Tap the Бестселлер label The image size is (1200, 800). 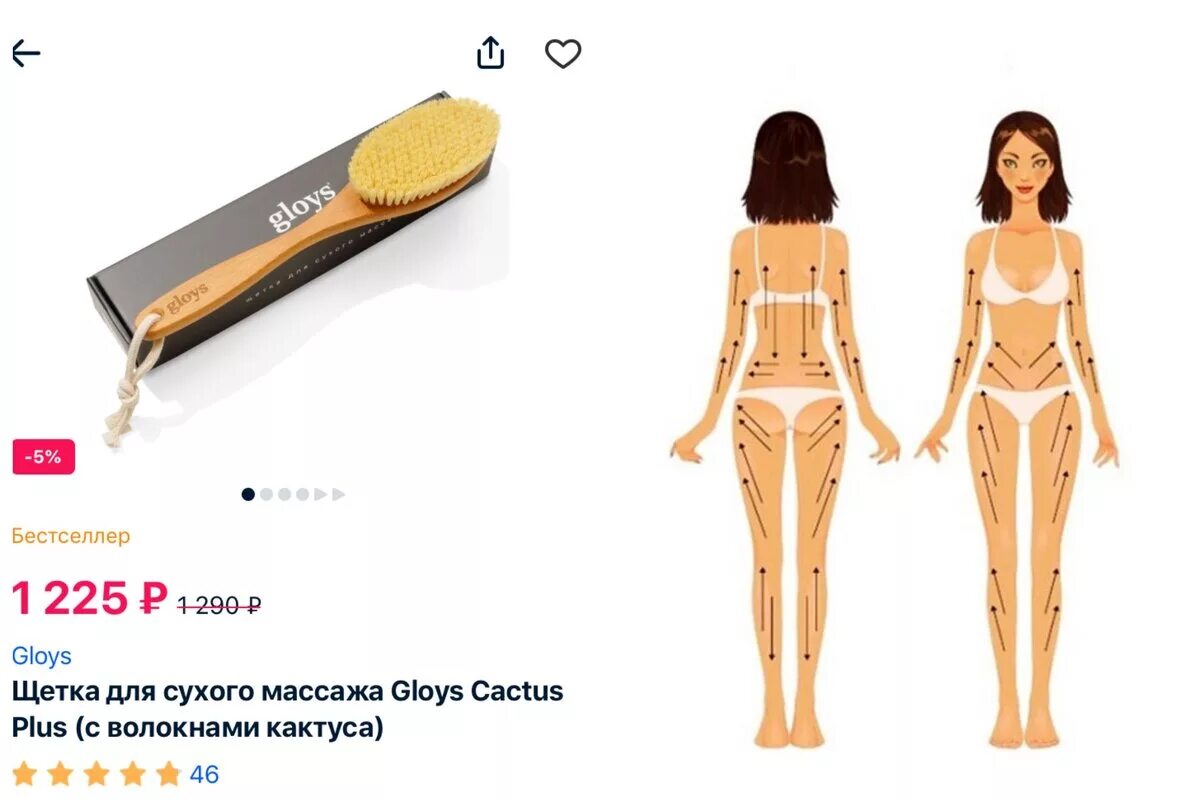coord(71,536)
